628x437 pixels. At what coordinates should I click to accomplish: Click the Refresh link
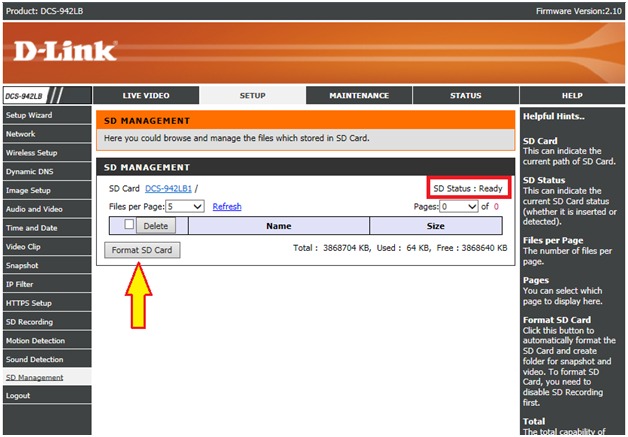(227, 207)
